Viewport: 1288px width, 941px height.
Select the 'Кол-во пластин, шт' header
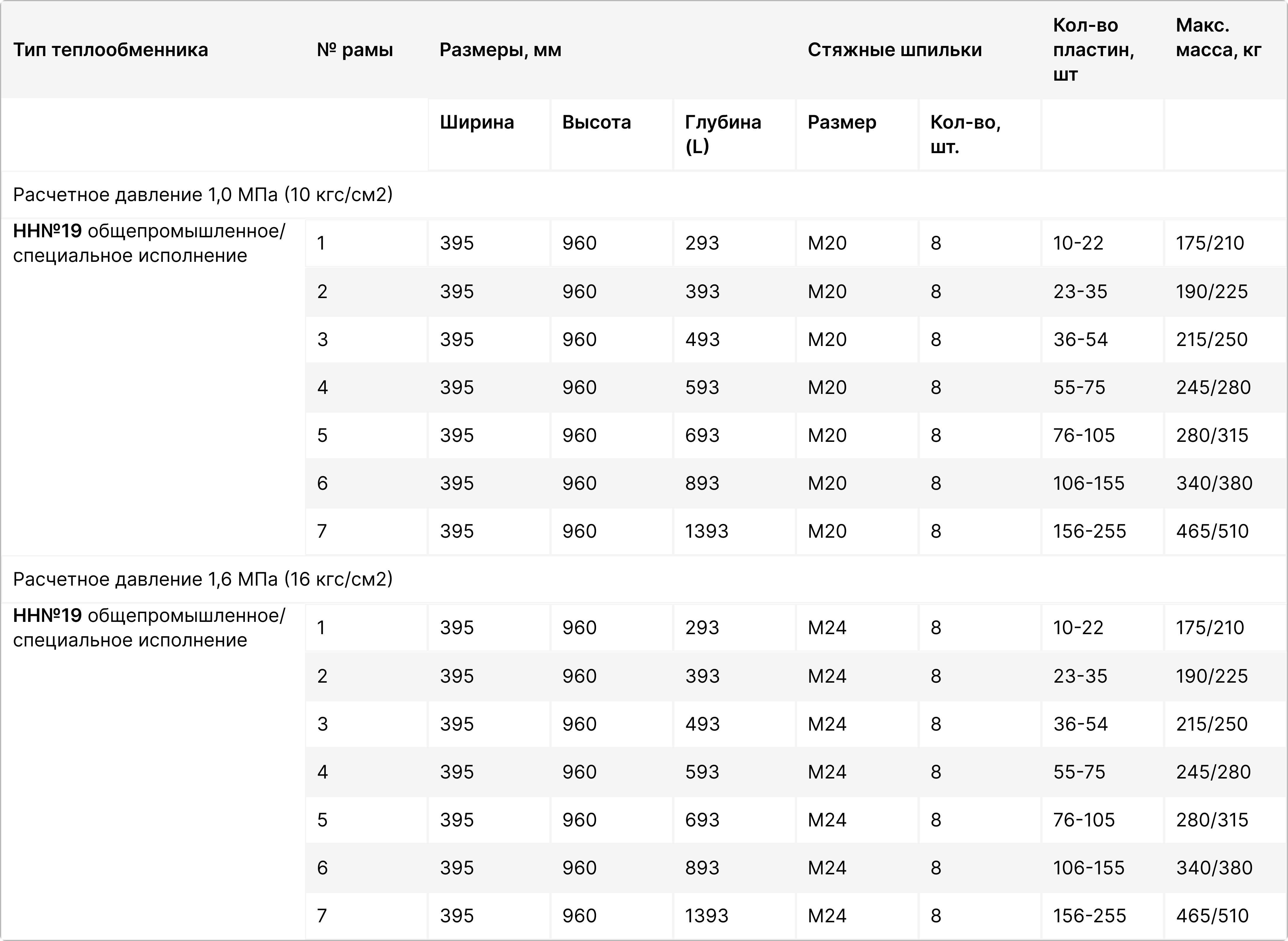tap(1093, 50)
